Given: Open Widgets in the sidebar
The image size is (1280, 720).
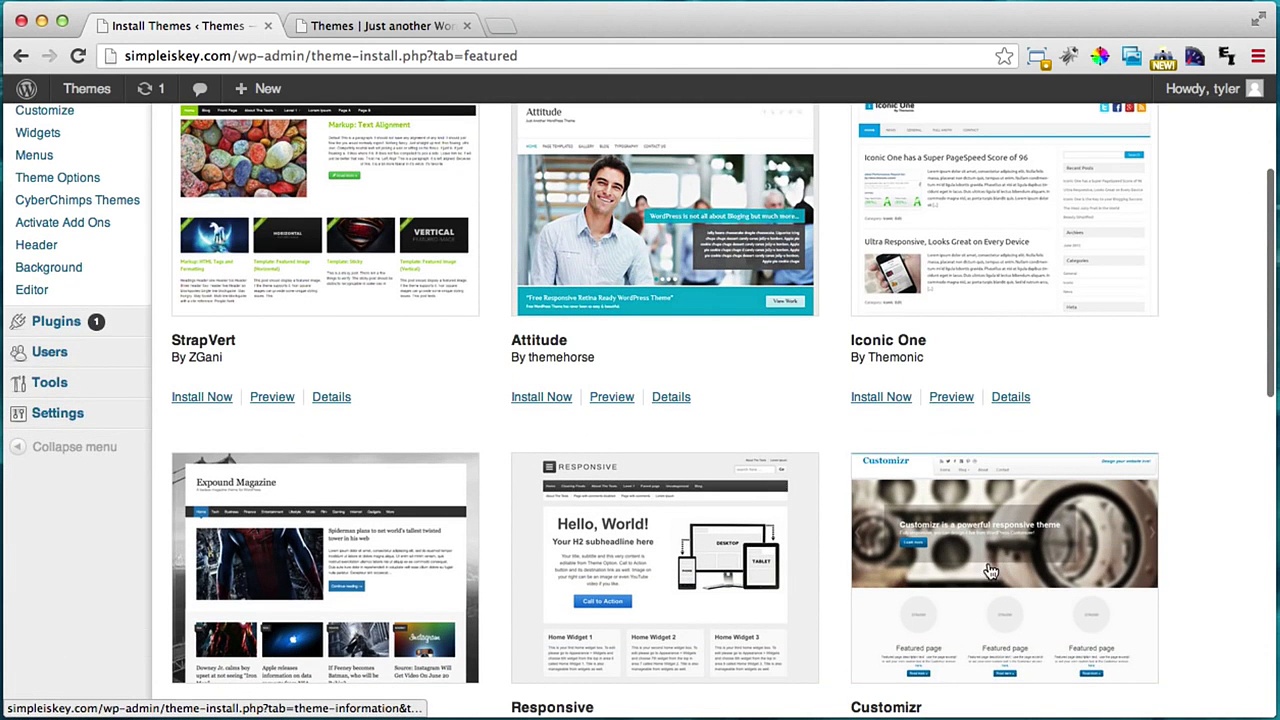Looking at the screenshot, I should (x=38, y=133).
